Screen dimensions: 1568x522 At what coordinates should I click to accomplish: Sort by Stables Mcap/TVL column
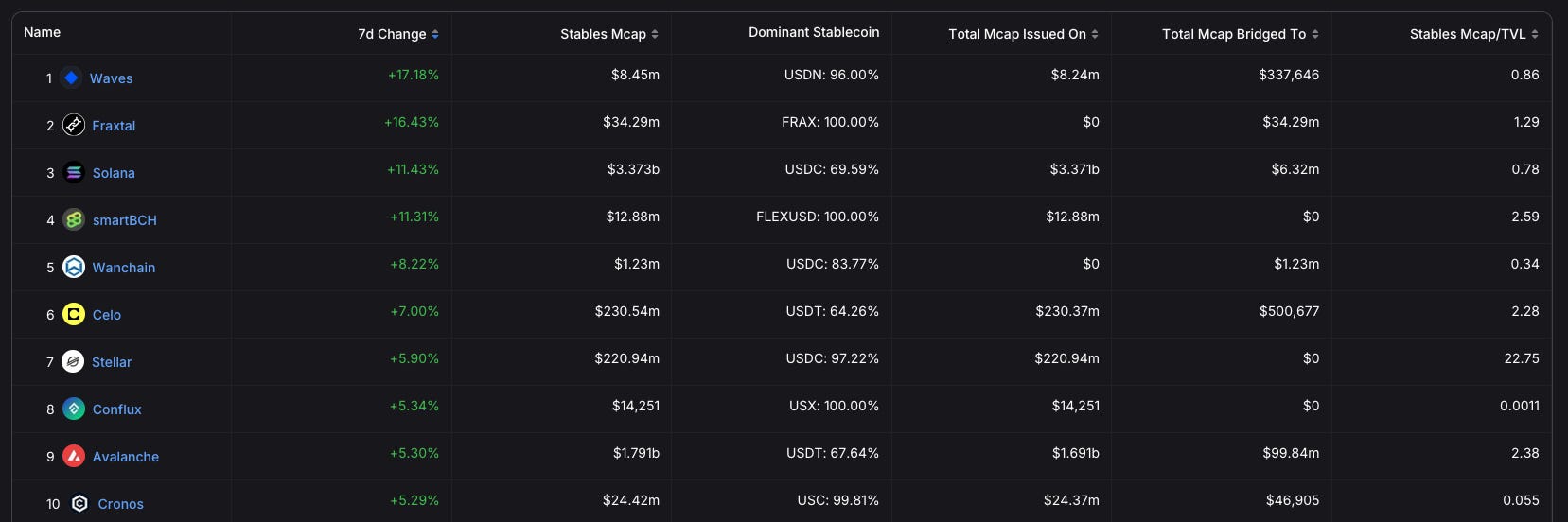coord(1535,34)
